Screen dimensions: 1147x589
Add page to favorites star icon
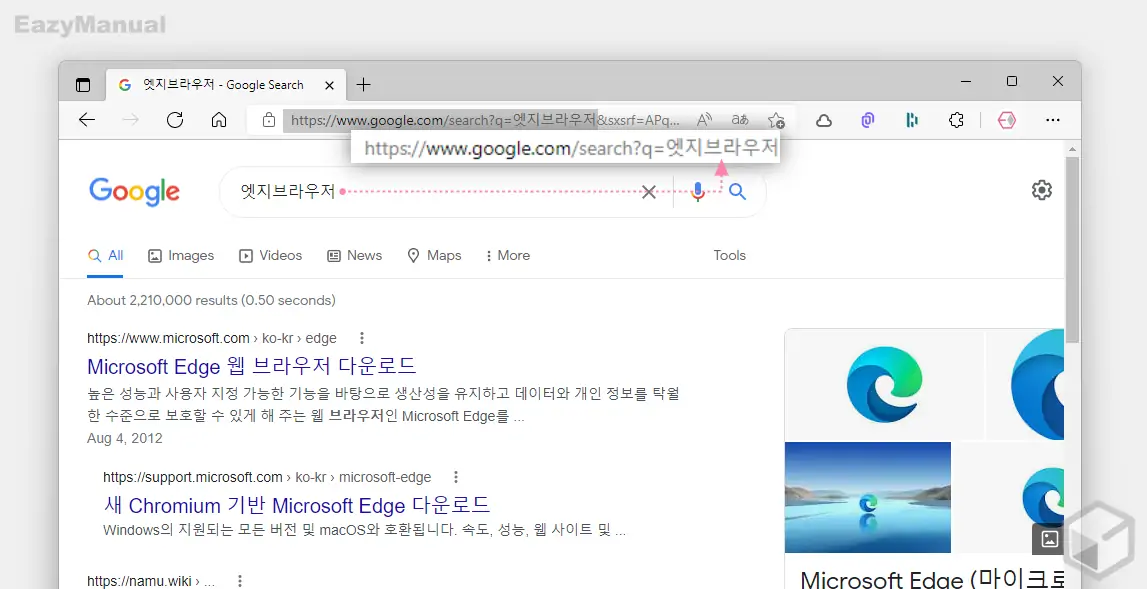coord(776,120)
